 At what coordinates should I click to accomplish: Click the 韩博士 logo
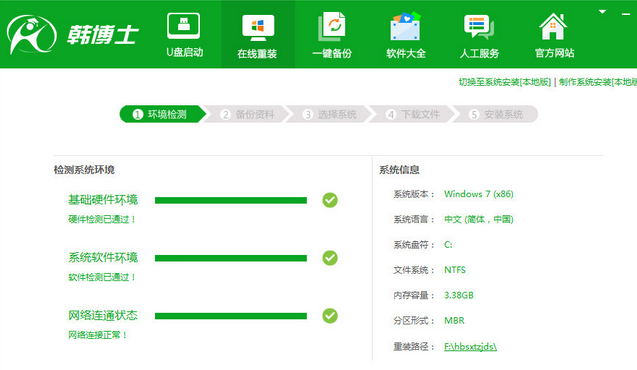tap(73, 35)
